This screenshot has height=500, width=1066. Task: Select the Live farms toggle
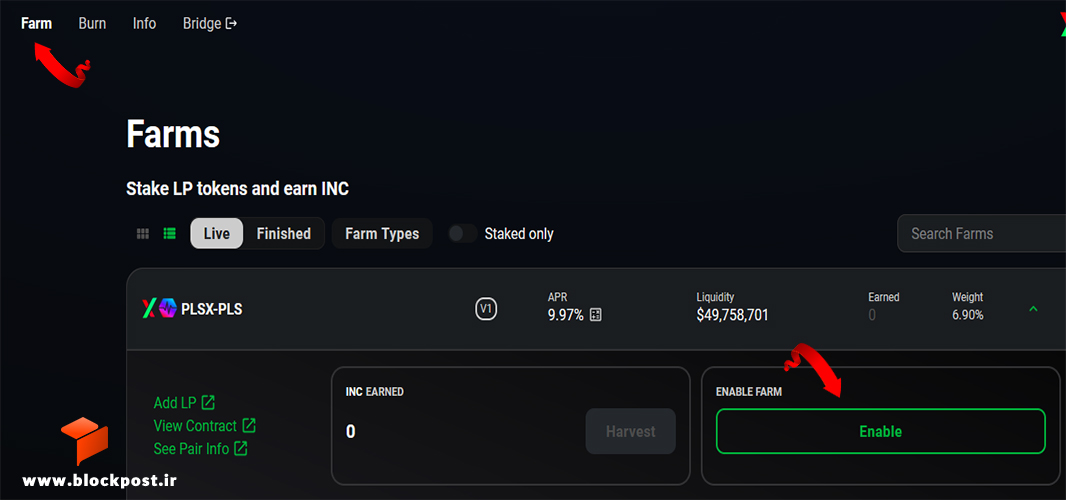pyautogui.click(x=217, y=233)
